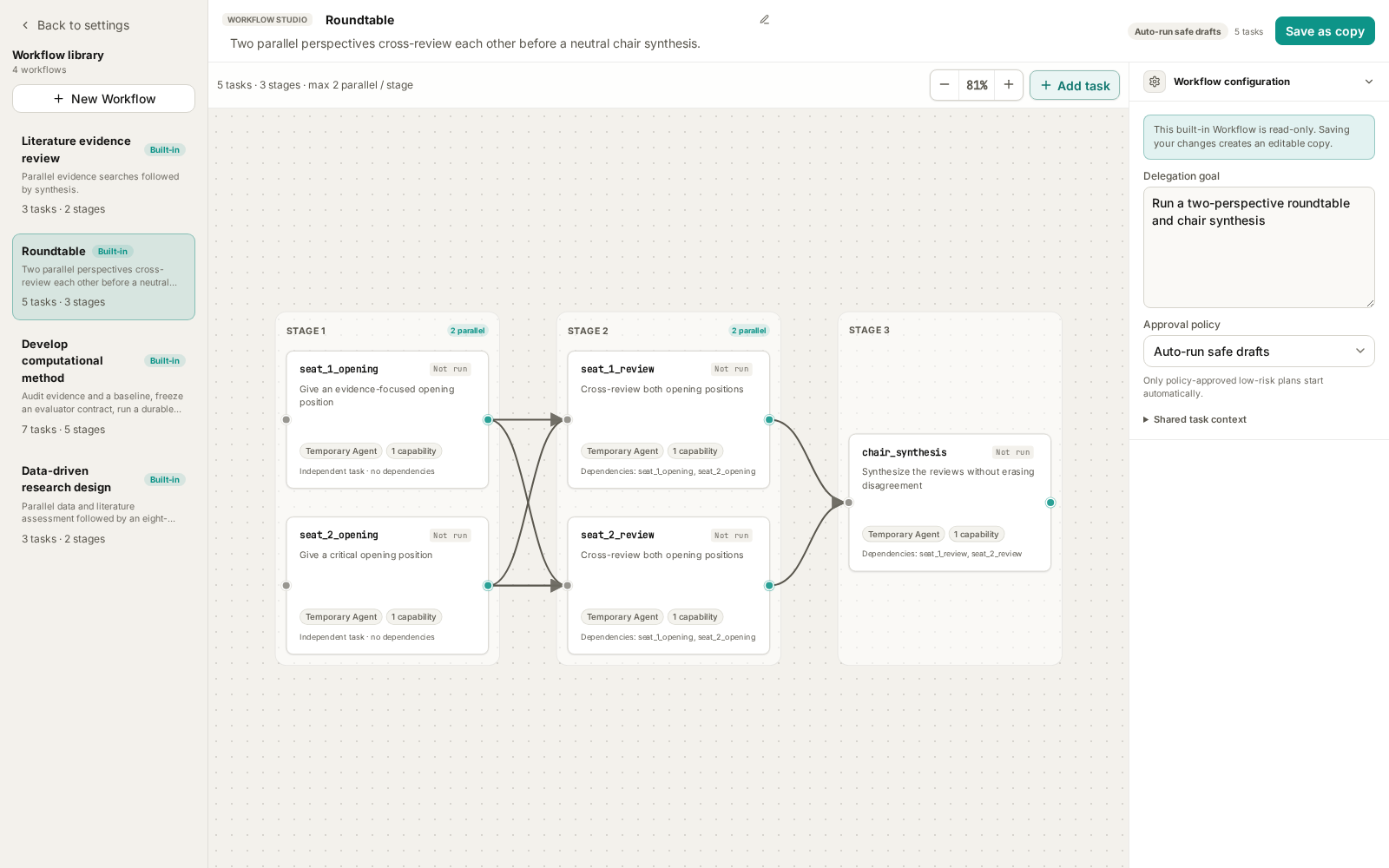Open the Data-driven research design workflow
Image resolution: width=1389 pixels, height=868 pixels.
pyautogui.click(x=103, y=504)
